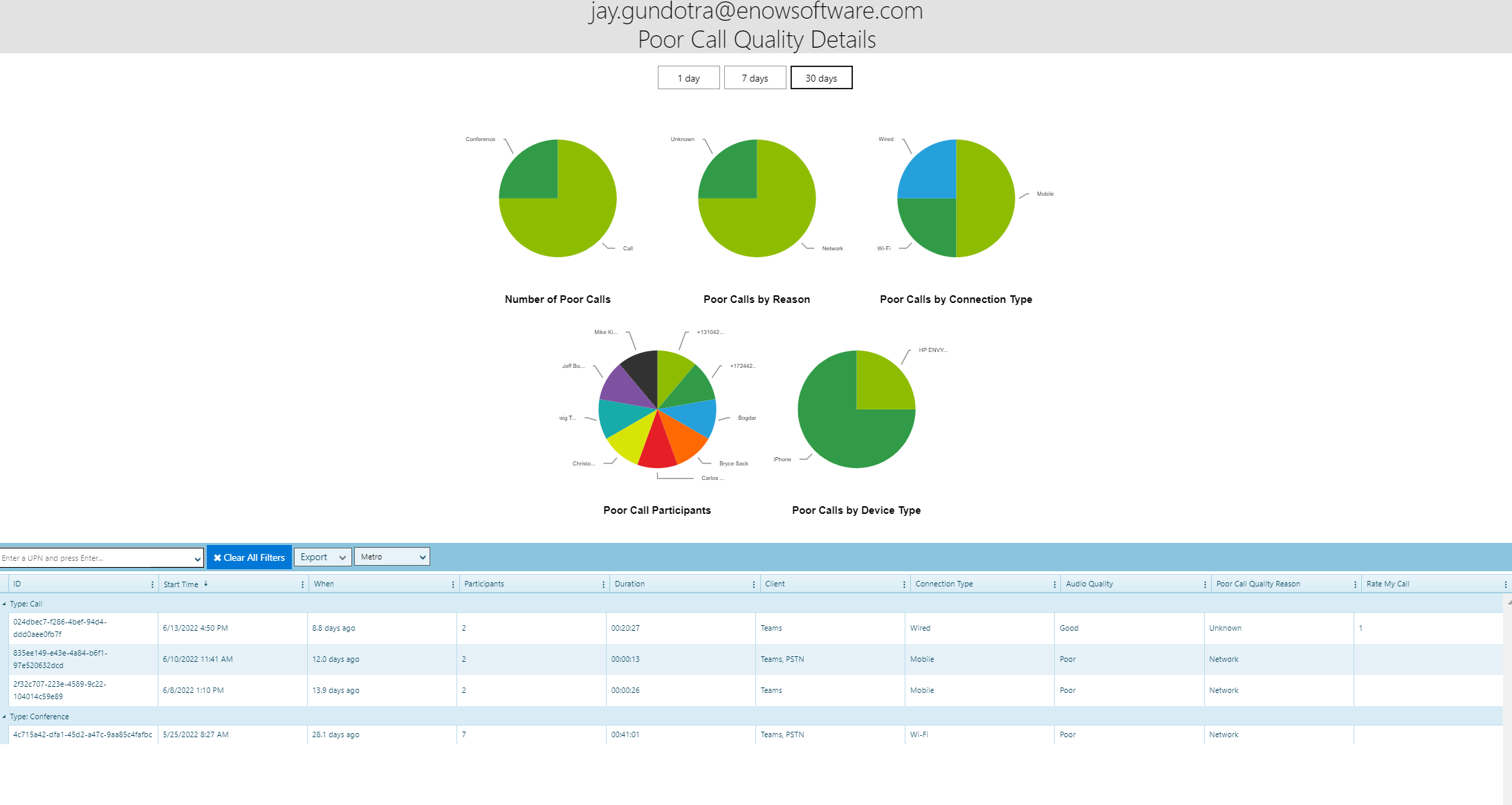The image size is (1512, 805).
Task: Open the Audio Quality column options menu
Action: coord(1204,584)
